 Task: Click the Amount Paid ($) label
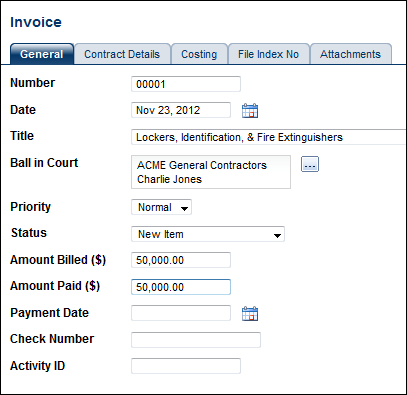click(x=55, y=286)
